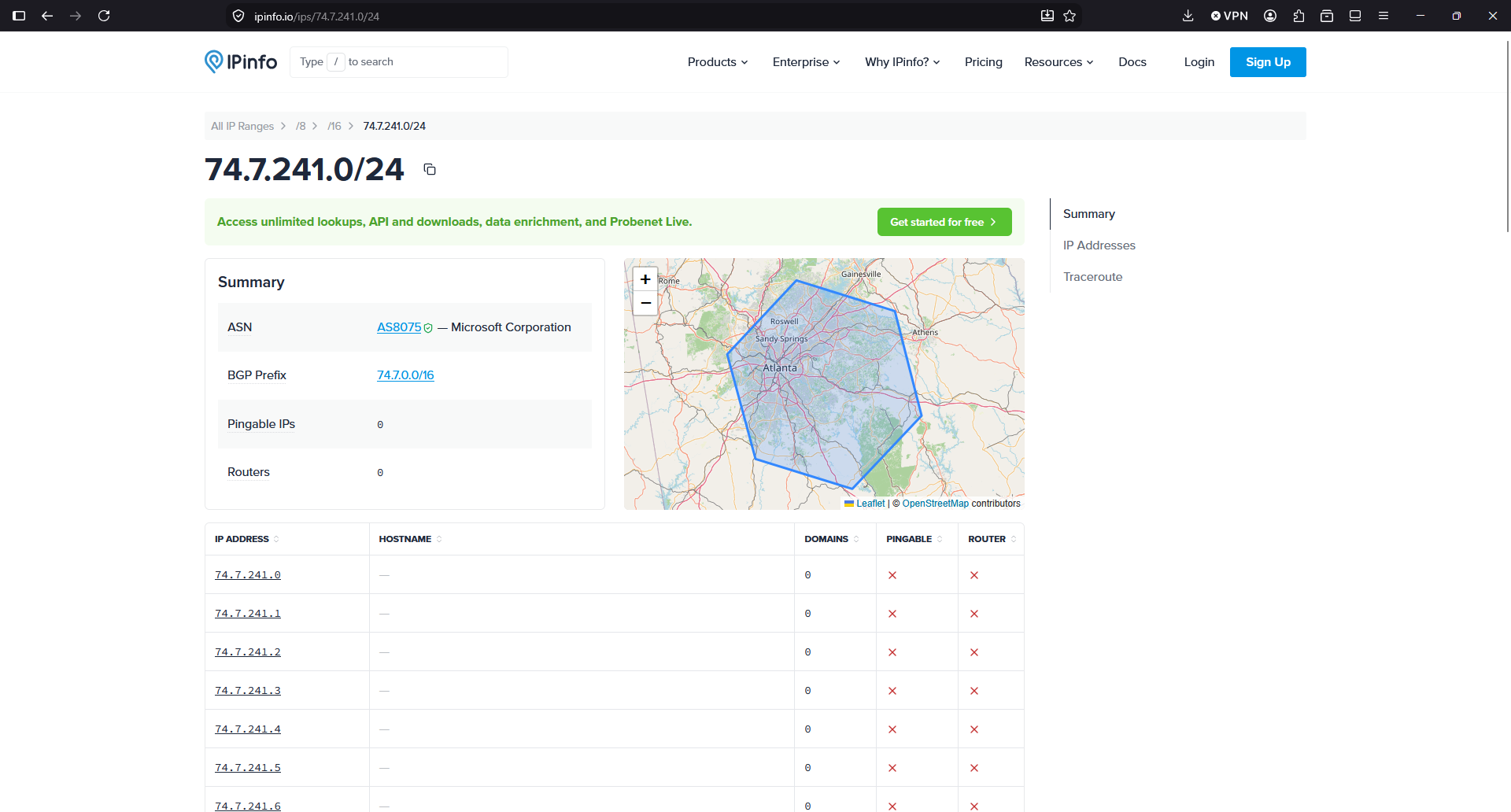Jump to the Traceroute section
1511x812 pixels.
click(x=1093, y=277)
